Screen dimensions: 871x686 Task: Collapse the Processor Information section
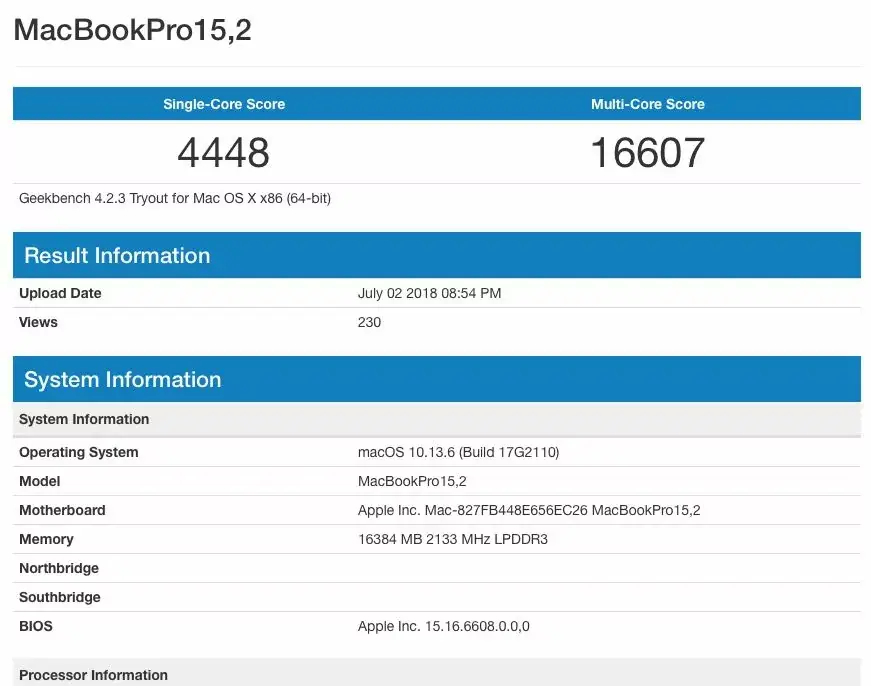point(93,675)
